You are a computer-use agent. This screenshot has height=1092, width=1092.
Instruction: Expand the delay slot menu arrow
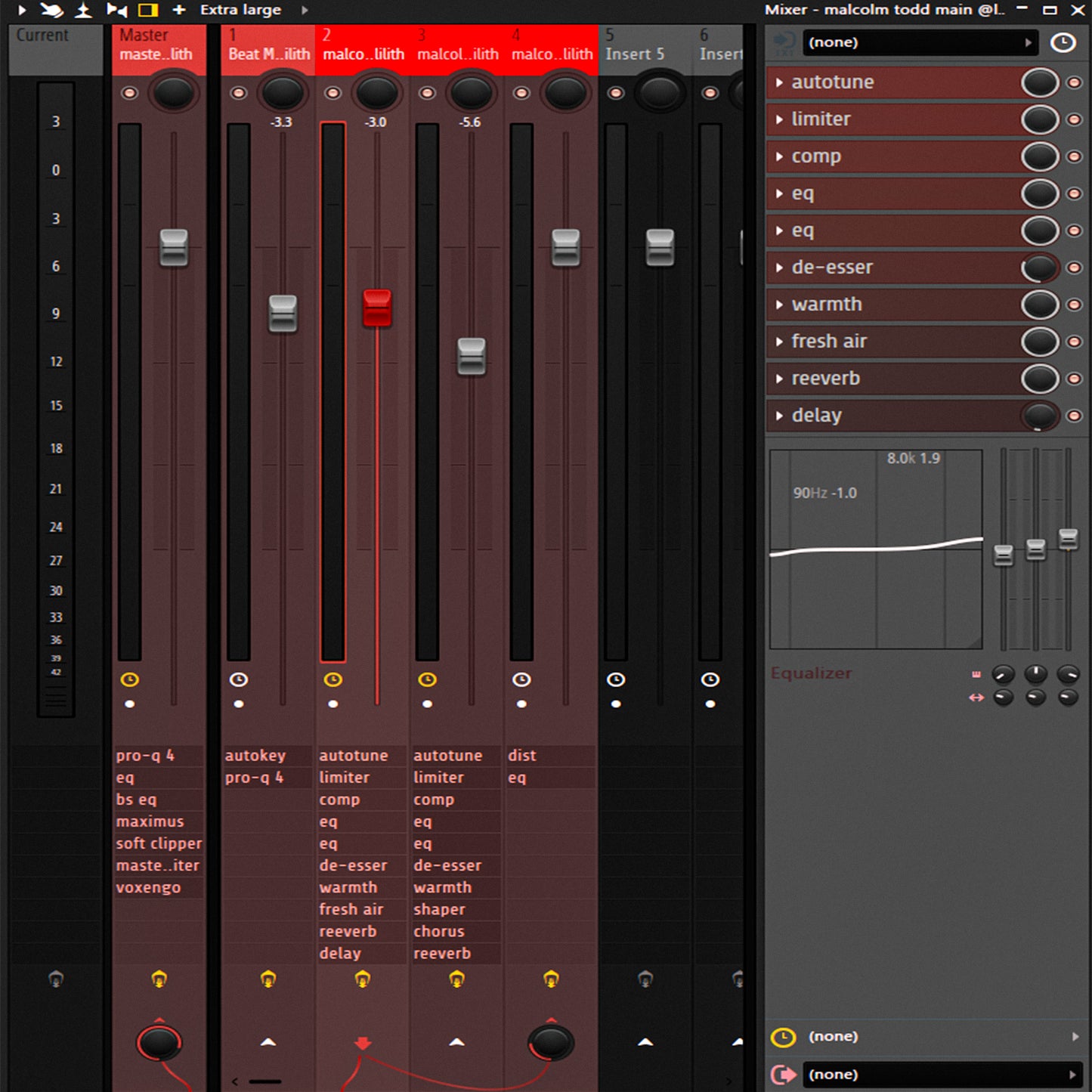click(779, 416)
